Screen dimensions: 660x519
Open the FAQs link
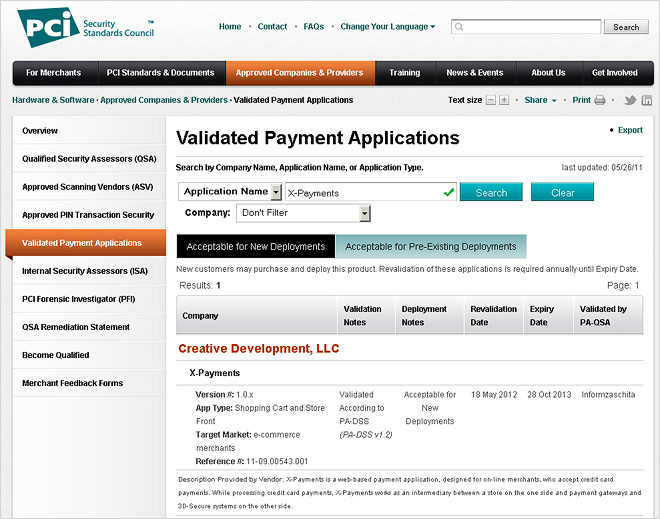pos(314,27)
